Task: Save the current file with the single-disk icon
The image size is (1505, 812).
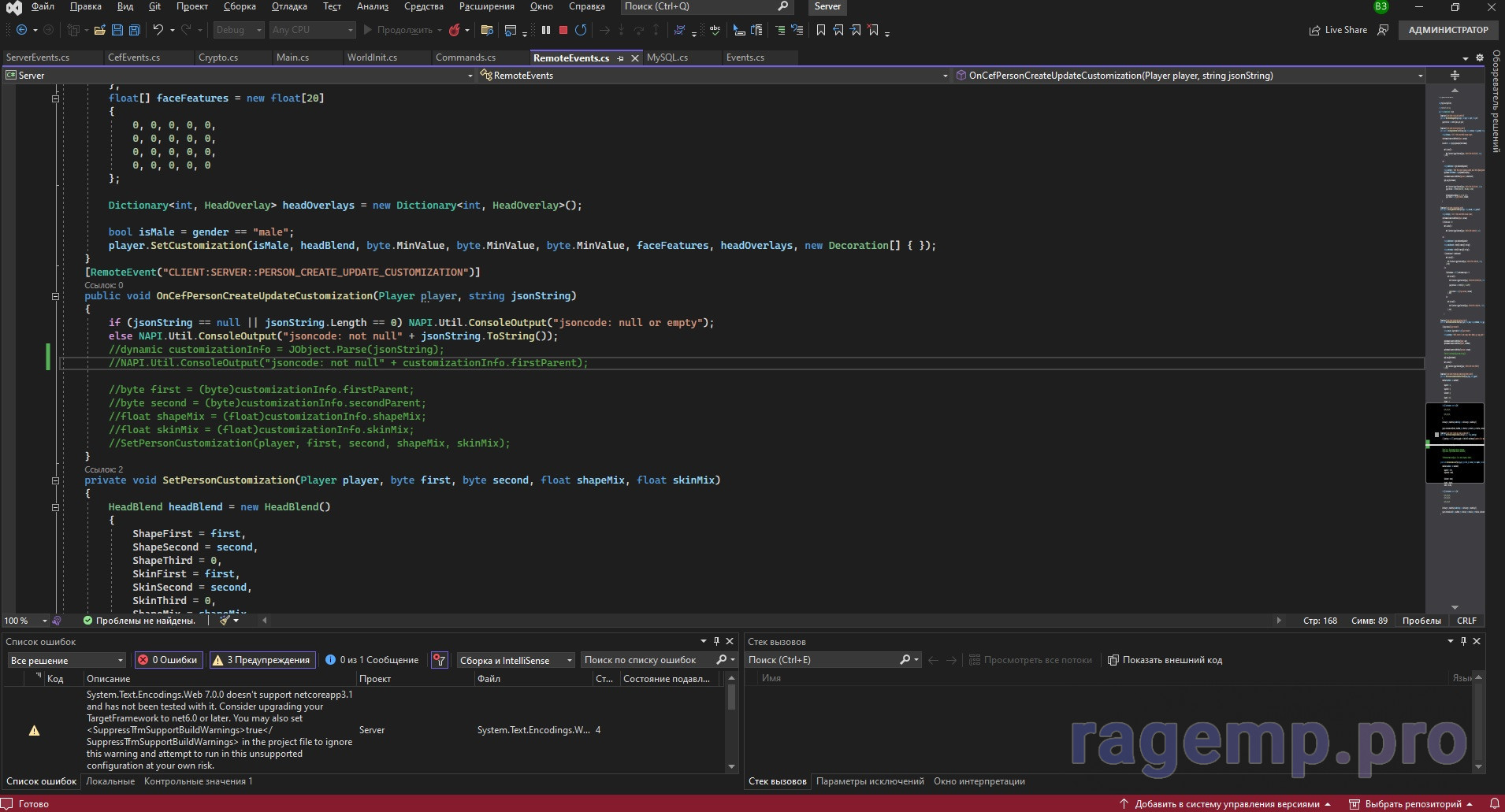Action: 117,30
